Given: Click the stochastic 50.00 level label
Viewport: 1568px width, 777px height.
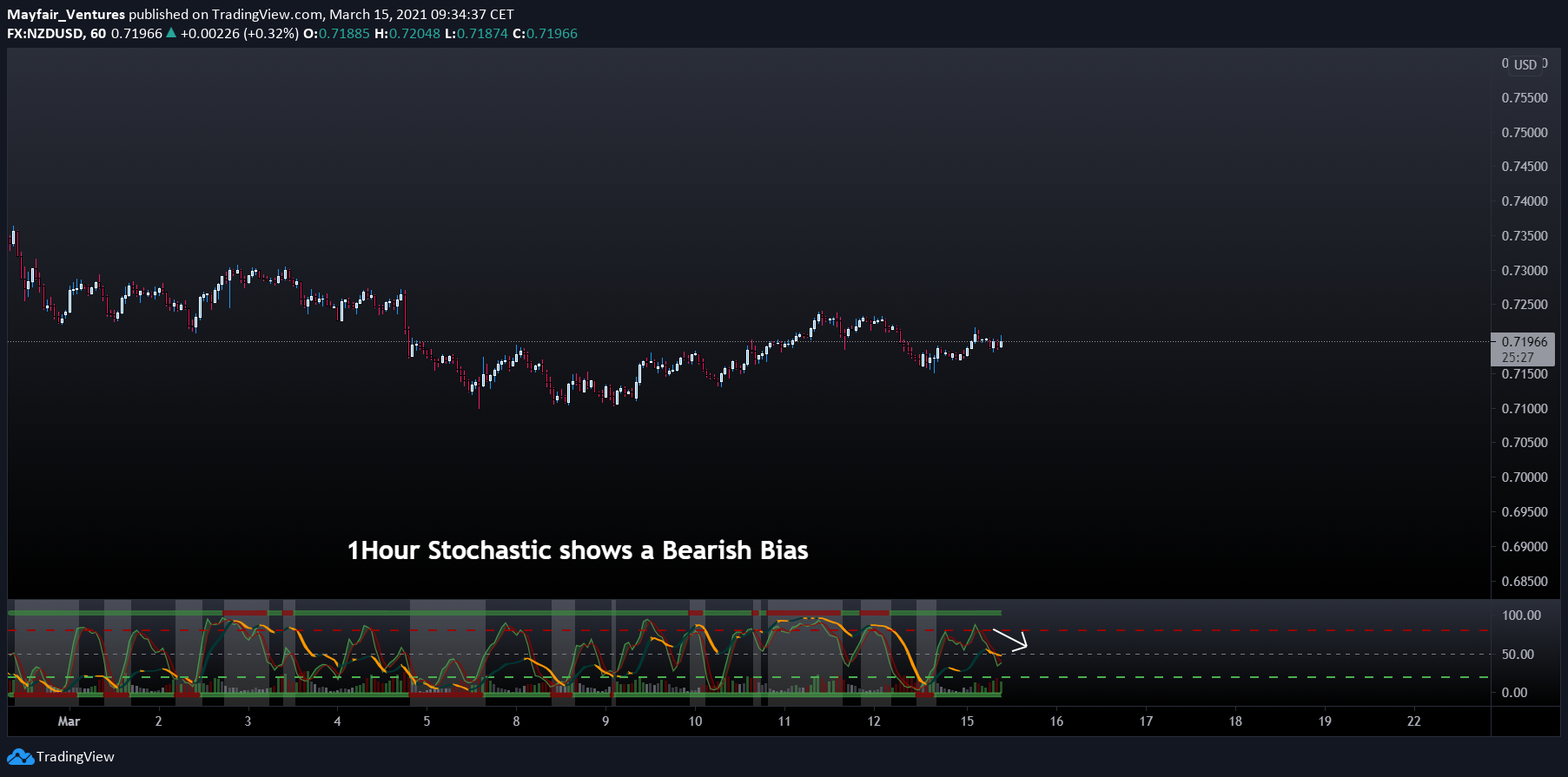Looking at the screenshot, I should click(x=1518, y=655).
